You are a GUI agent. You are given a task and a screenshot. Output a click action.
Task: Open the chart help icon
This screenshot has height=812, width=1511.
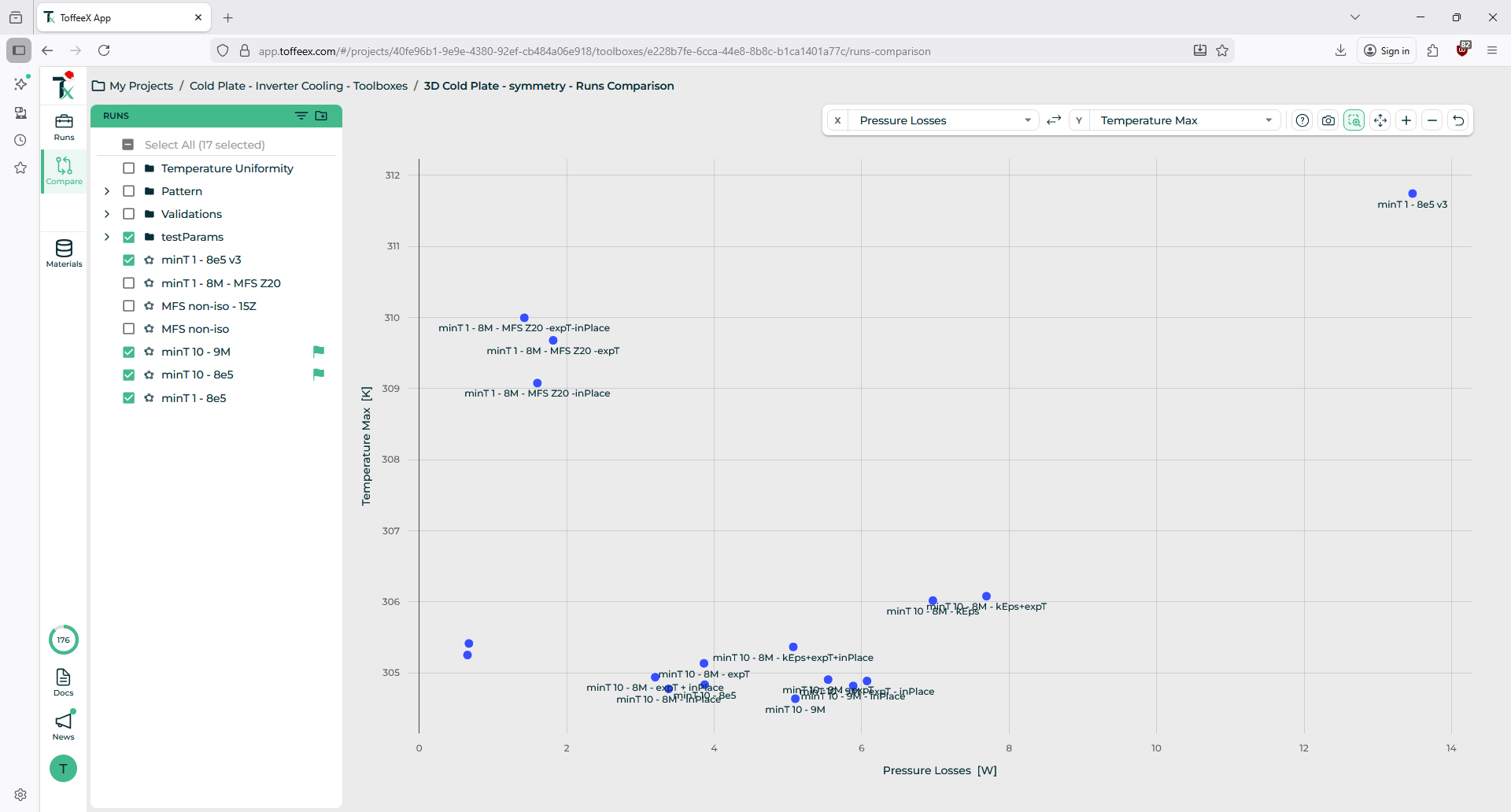coord(1302,120)
